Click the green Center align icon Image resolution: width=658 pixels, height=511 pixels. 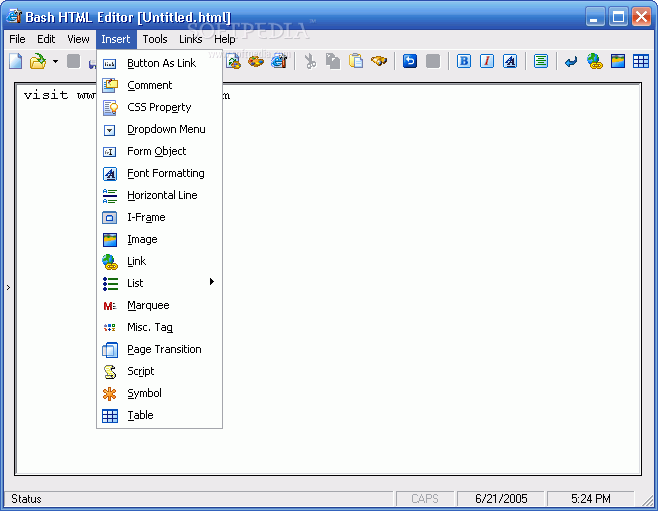pos(541,61)
